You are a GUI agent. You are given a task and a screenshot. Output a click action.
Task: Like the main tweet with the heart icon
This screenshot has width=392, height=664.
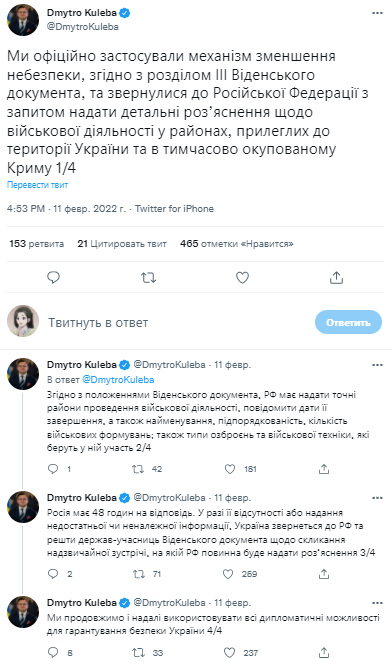242,278
